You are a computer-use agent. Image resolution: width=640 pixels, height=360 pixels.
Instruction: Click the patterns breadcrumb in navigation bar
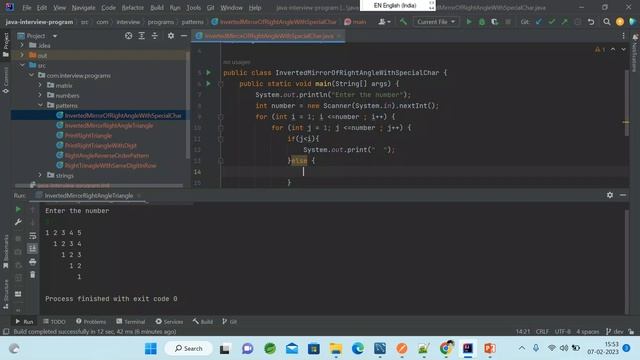click(x=192, y=22)
